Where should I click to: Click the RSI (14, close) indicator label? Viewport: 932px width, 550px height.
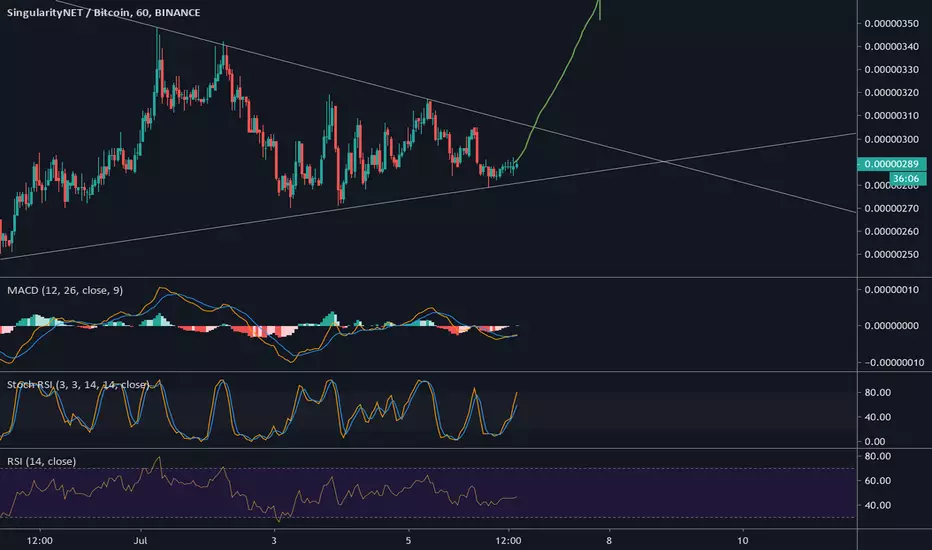[x=42, y=461]
